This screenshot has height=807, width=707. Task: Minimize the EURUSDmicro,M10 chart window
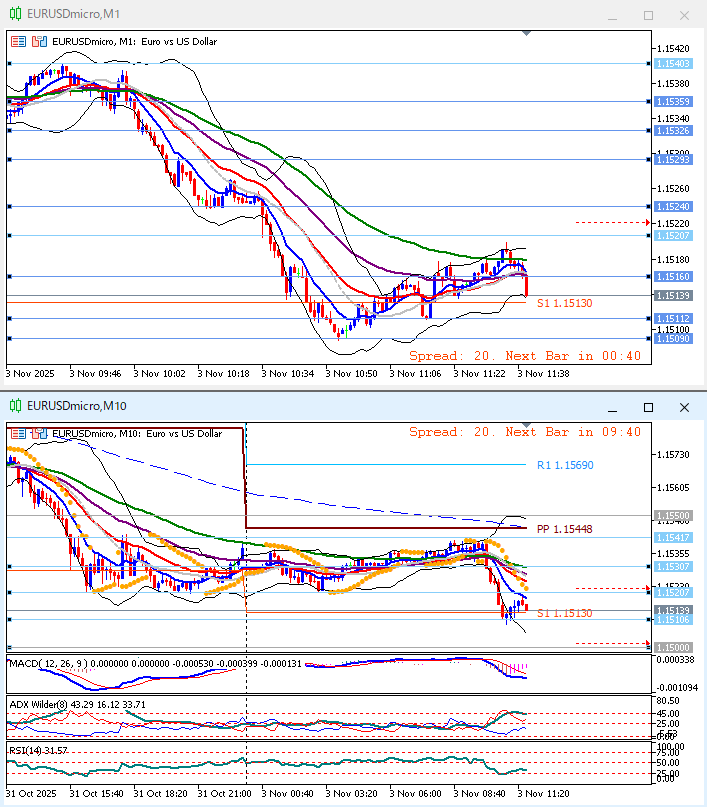click(x=612, y=407)
